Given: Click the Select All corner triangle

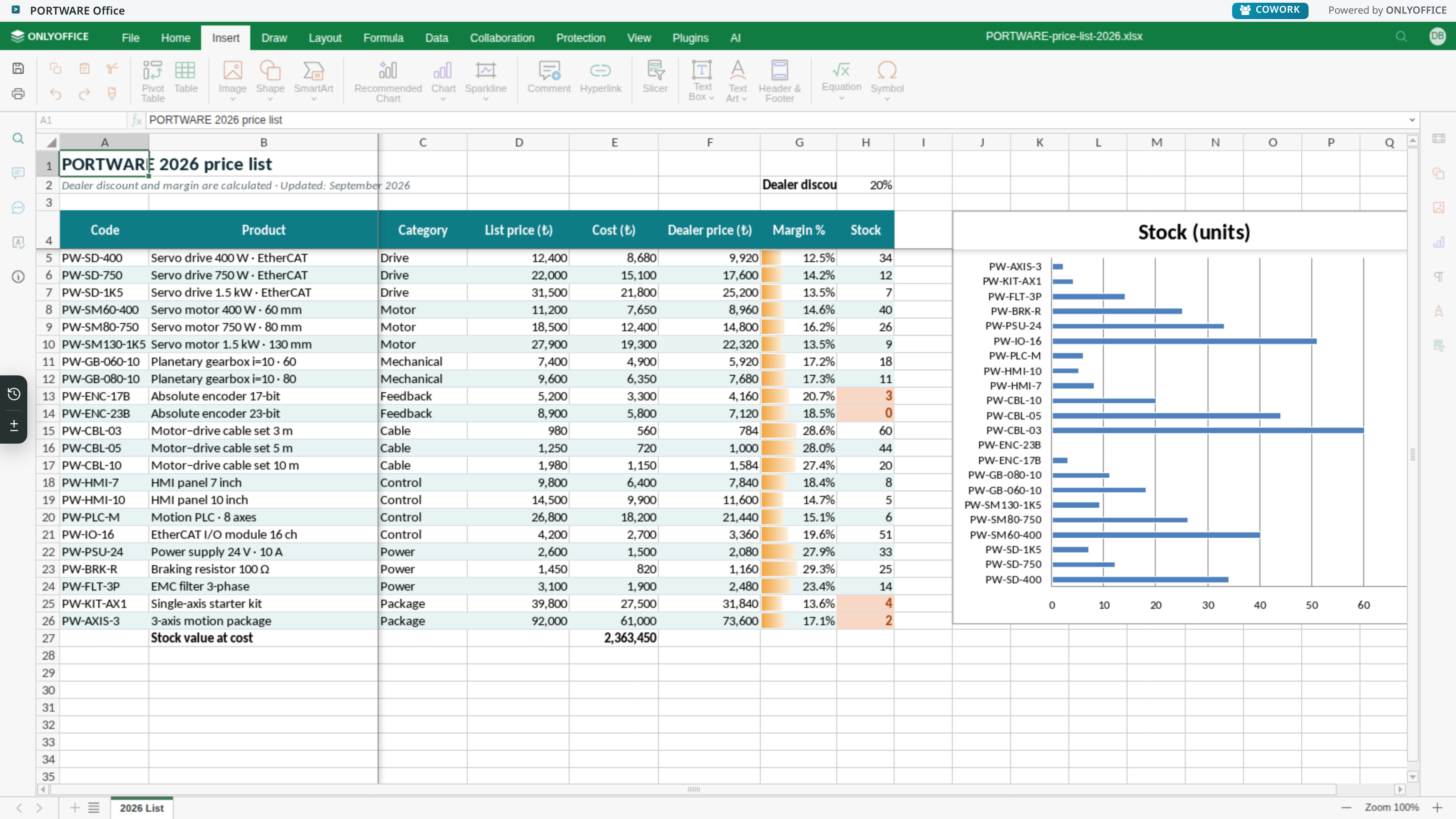Looking at the screenshot, I should pyautogui.click(x=49, y=142).
